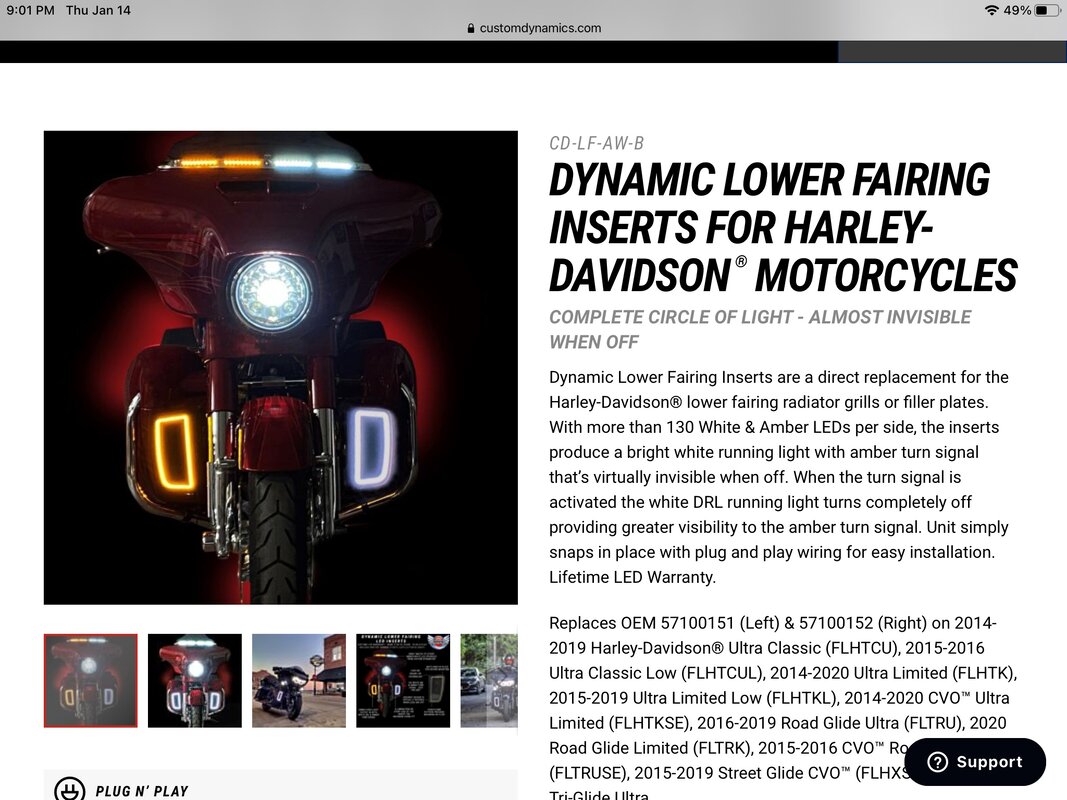
Task: Click the Lifetime LED Warranty text
Action: 632,578
